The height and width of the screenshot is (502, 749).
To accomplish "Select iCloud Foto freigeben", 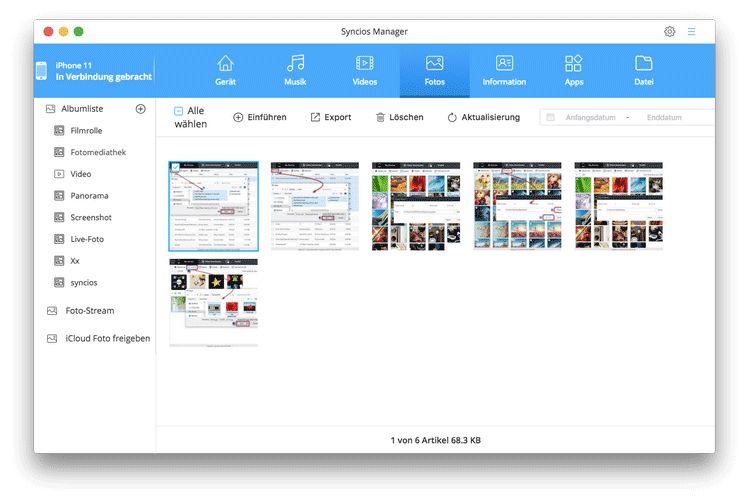I will point(107,339).
